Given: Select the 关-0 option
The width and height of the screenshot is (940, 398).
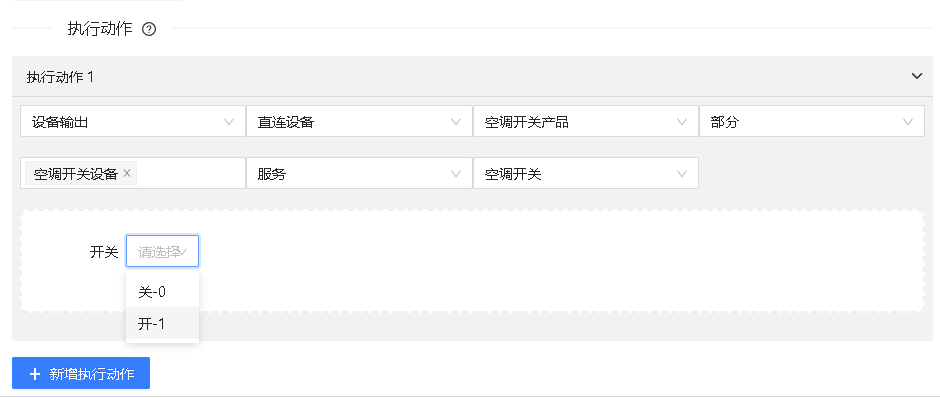Looking at the screenshot, I should pyautogui.click(x=162, y=292).
